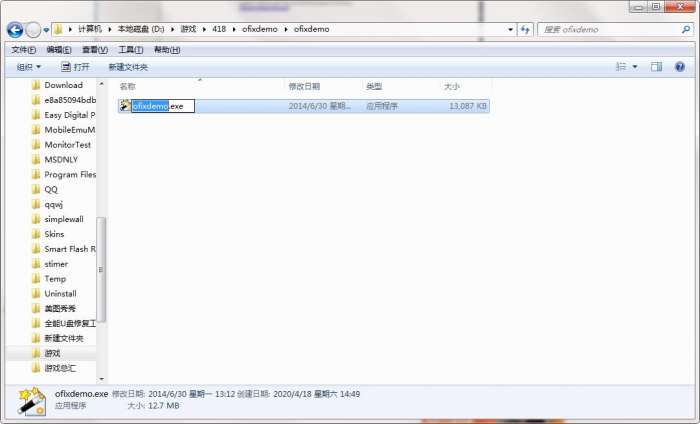Select the Skins folder in tree
This screenshot has width=700, height=424.
[48, 234]
